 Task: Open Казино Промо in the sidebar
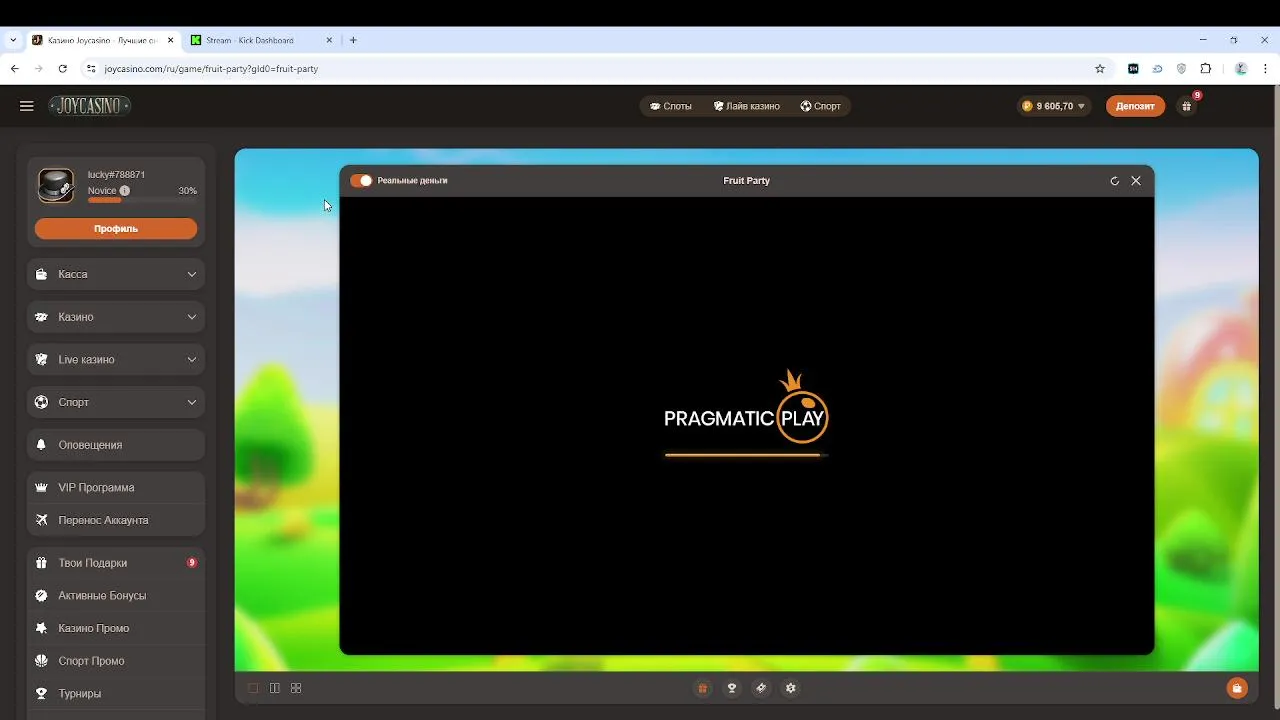116,628
